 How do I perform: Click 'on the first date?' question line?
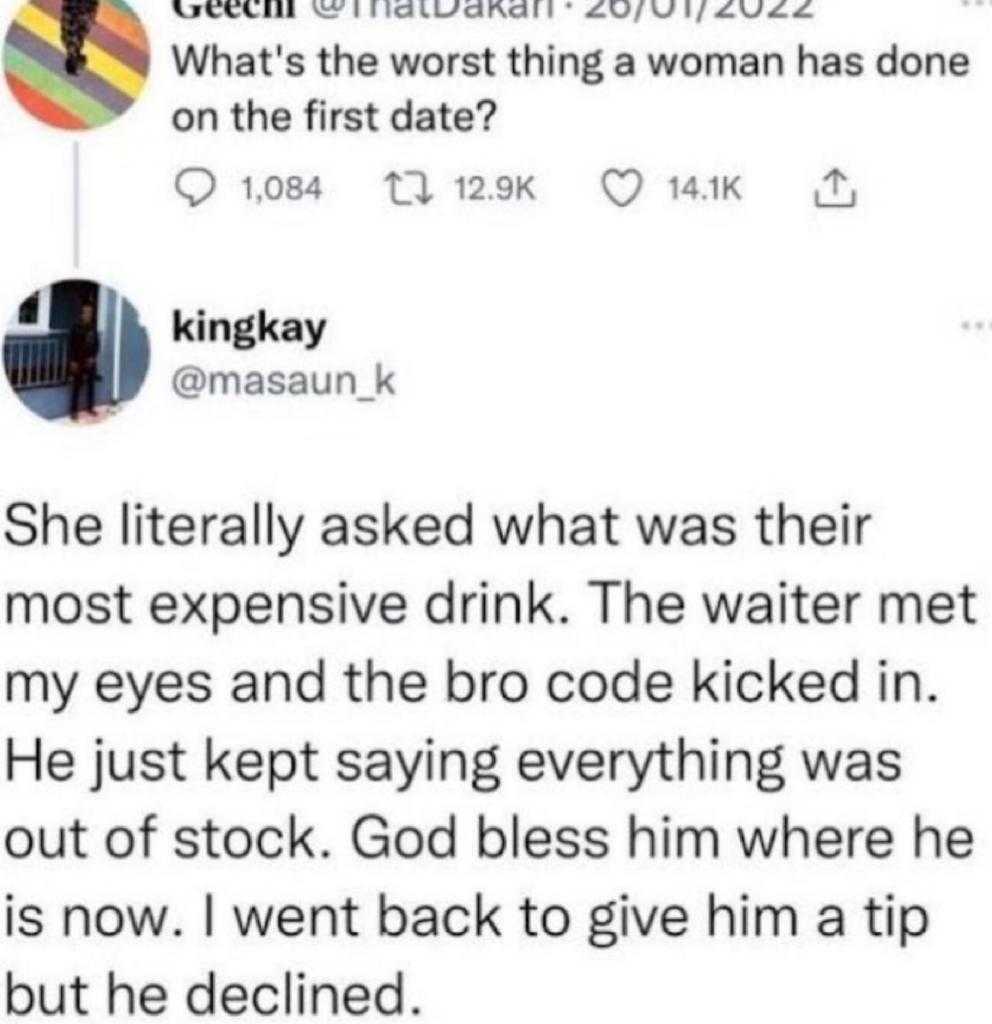point(334,118)
